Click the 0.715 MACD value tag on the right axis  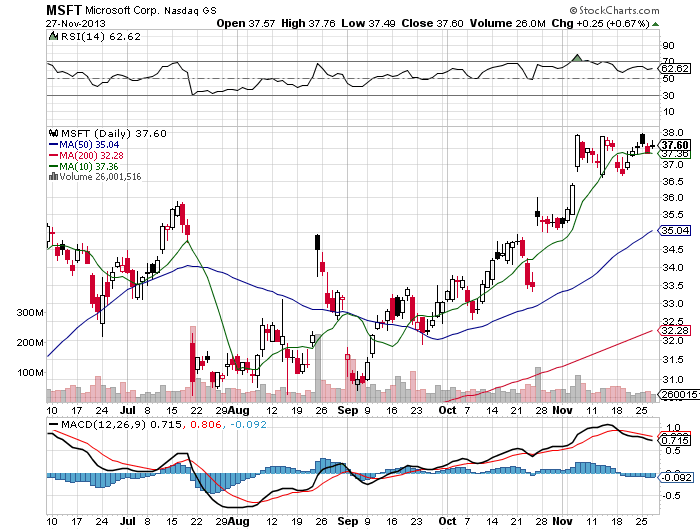(675, 441)
